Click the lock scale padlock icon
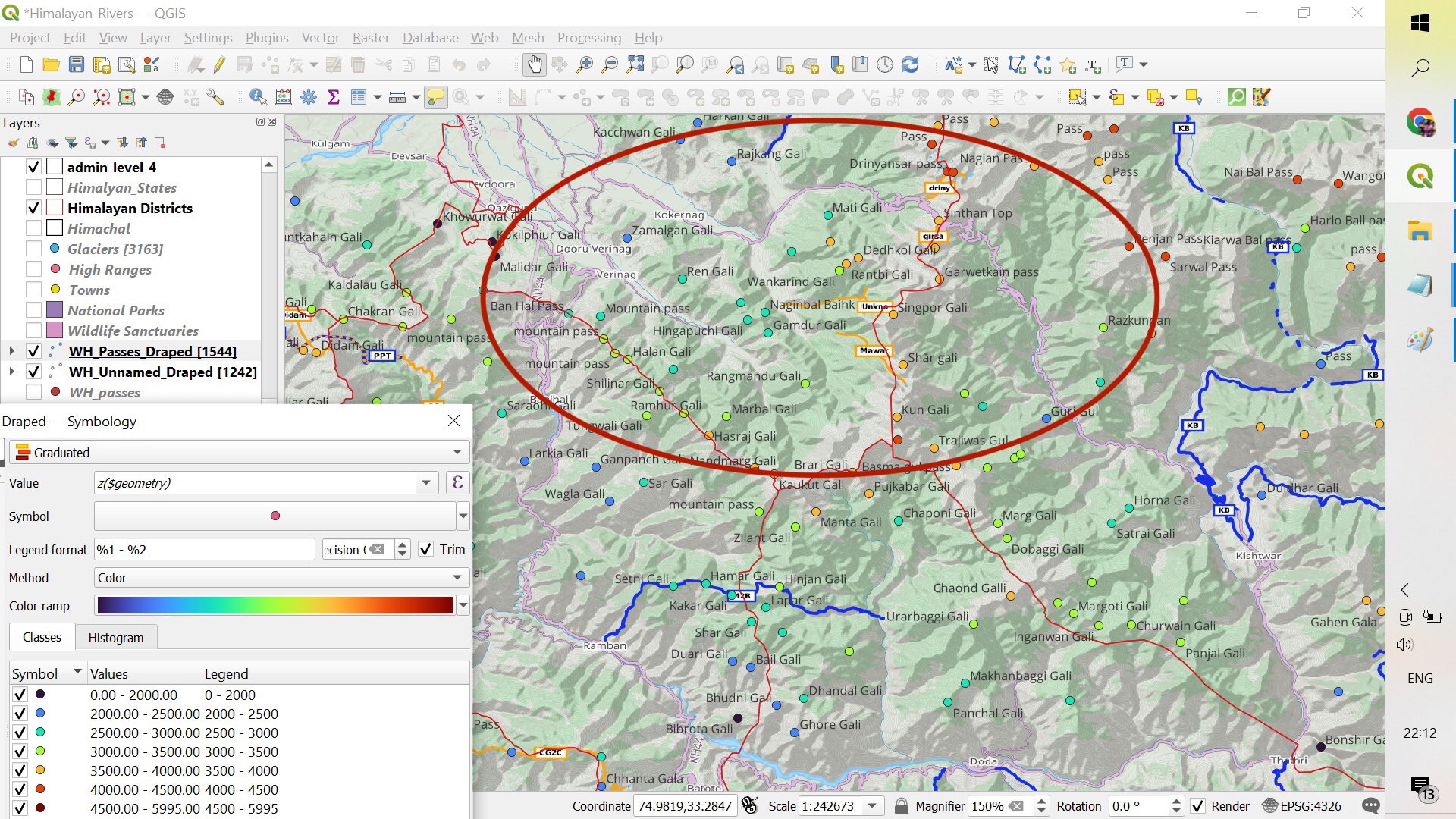Screen dimensions: 1456x819 [902, 806]
